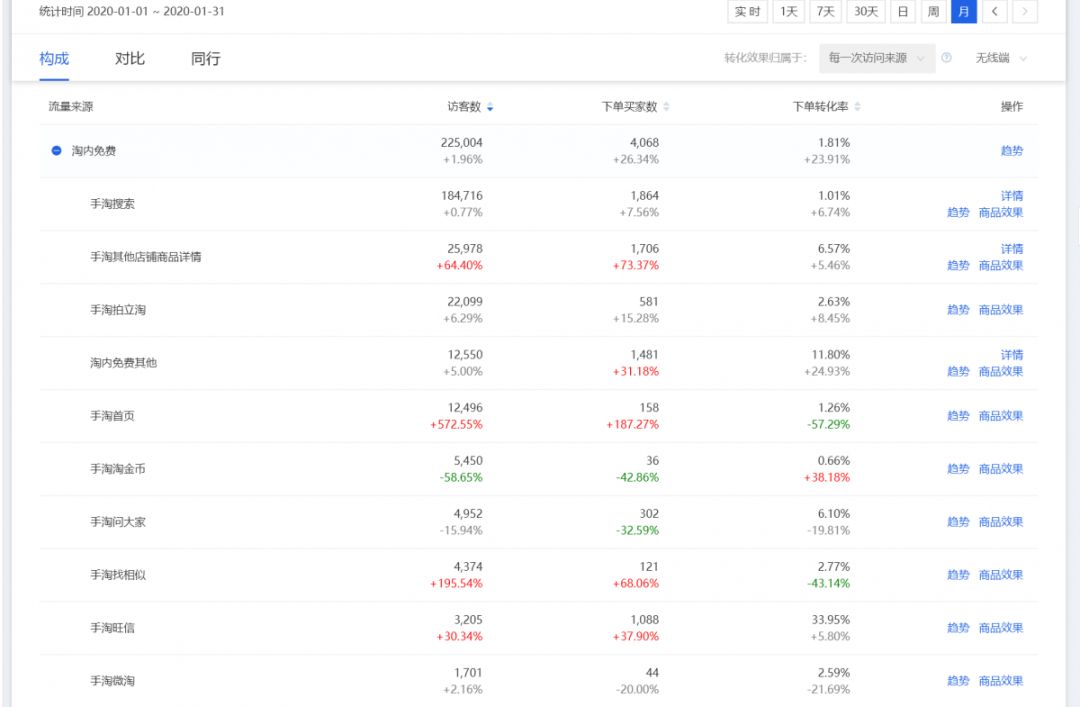Open 商品效果 for 手淘旺信
Screen dimensions: 1080x707
point(1001,628)
